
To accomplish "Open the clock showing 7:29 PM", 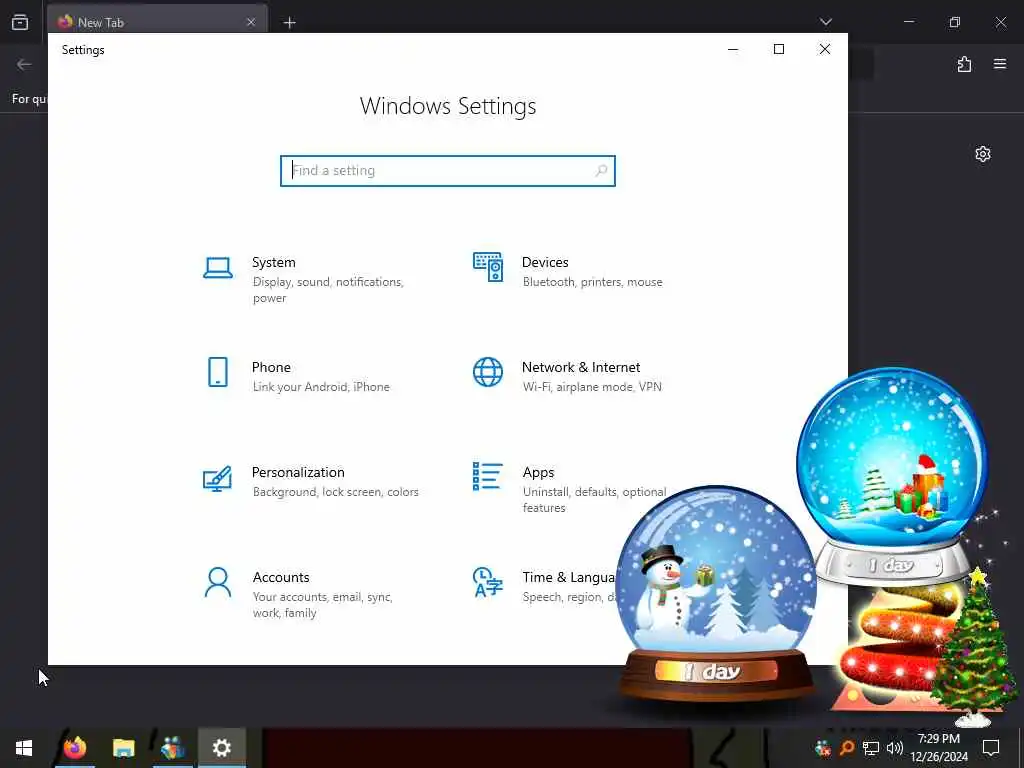I will click(938, 748).
